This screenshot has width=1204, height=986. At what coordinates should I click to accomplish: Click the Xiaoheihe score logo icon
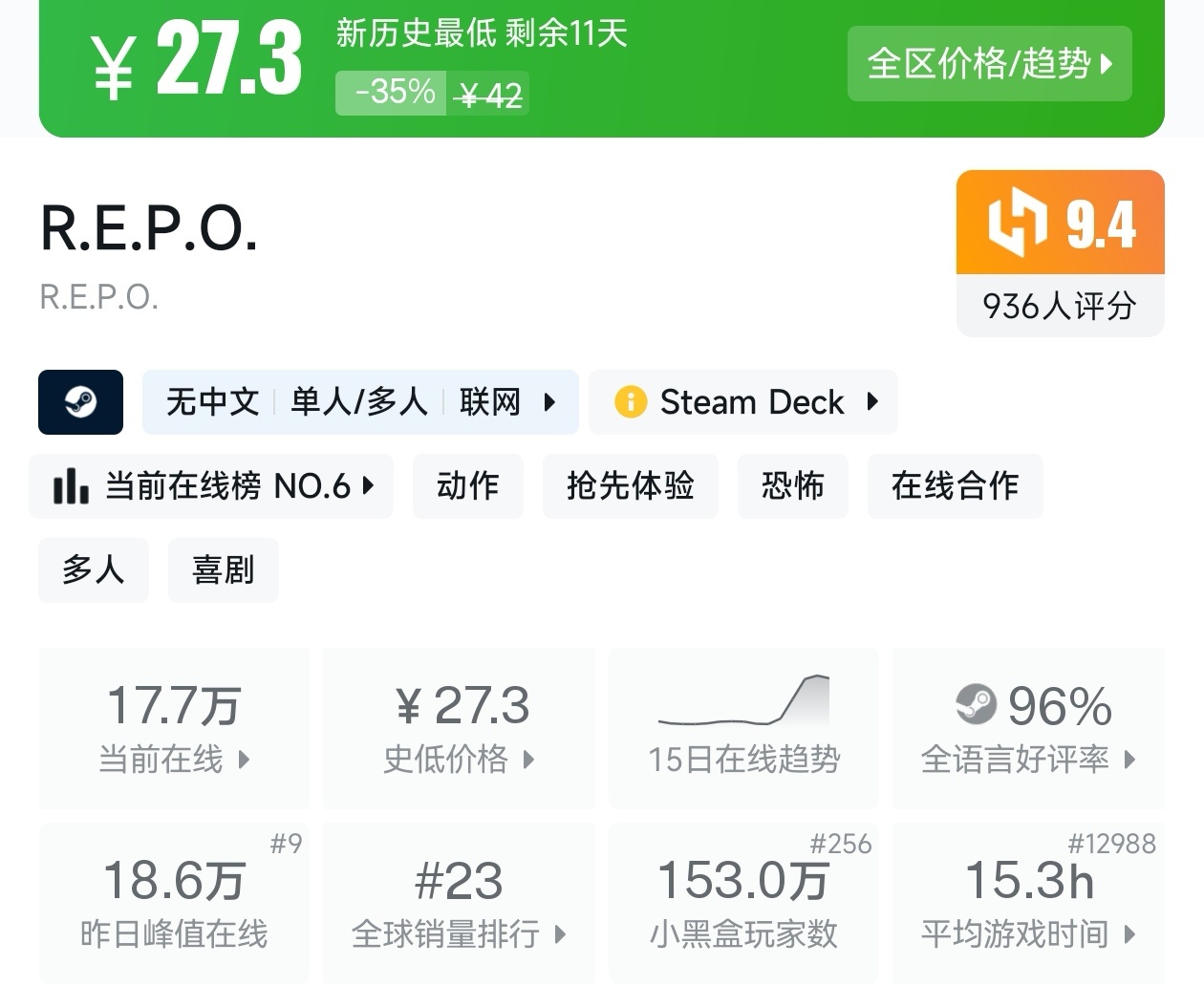pos(1017,224)
